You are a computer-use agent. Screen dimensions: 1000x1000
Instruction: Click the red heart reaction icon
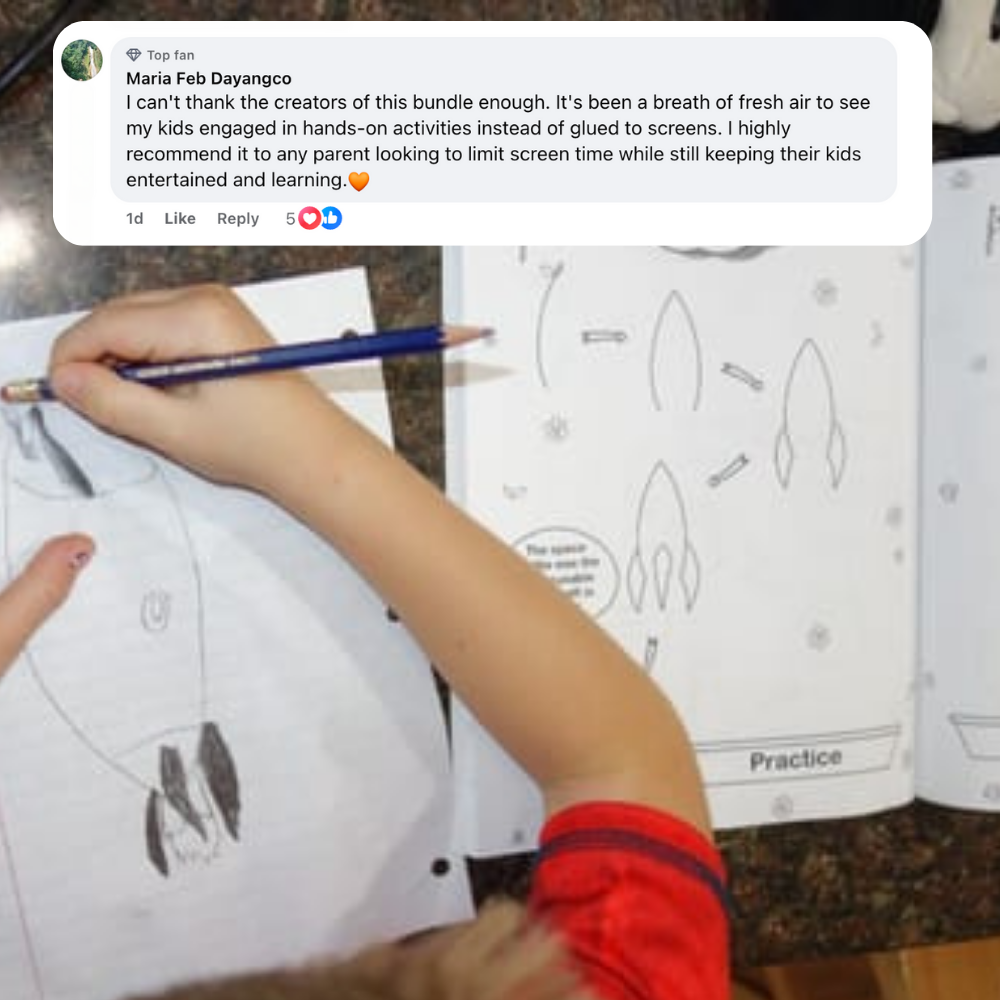310,219
